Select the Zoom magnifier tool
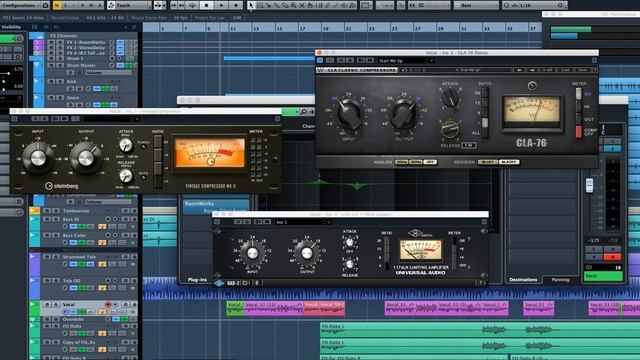 point(293,5)
